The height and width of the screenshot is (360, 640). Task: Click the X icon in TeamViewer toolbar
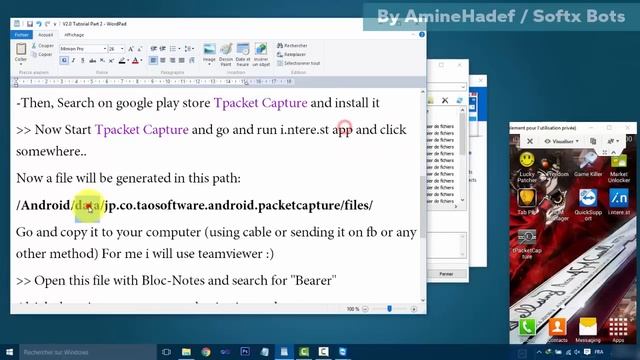(530, 141)
